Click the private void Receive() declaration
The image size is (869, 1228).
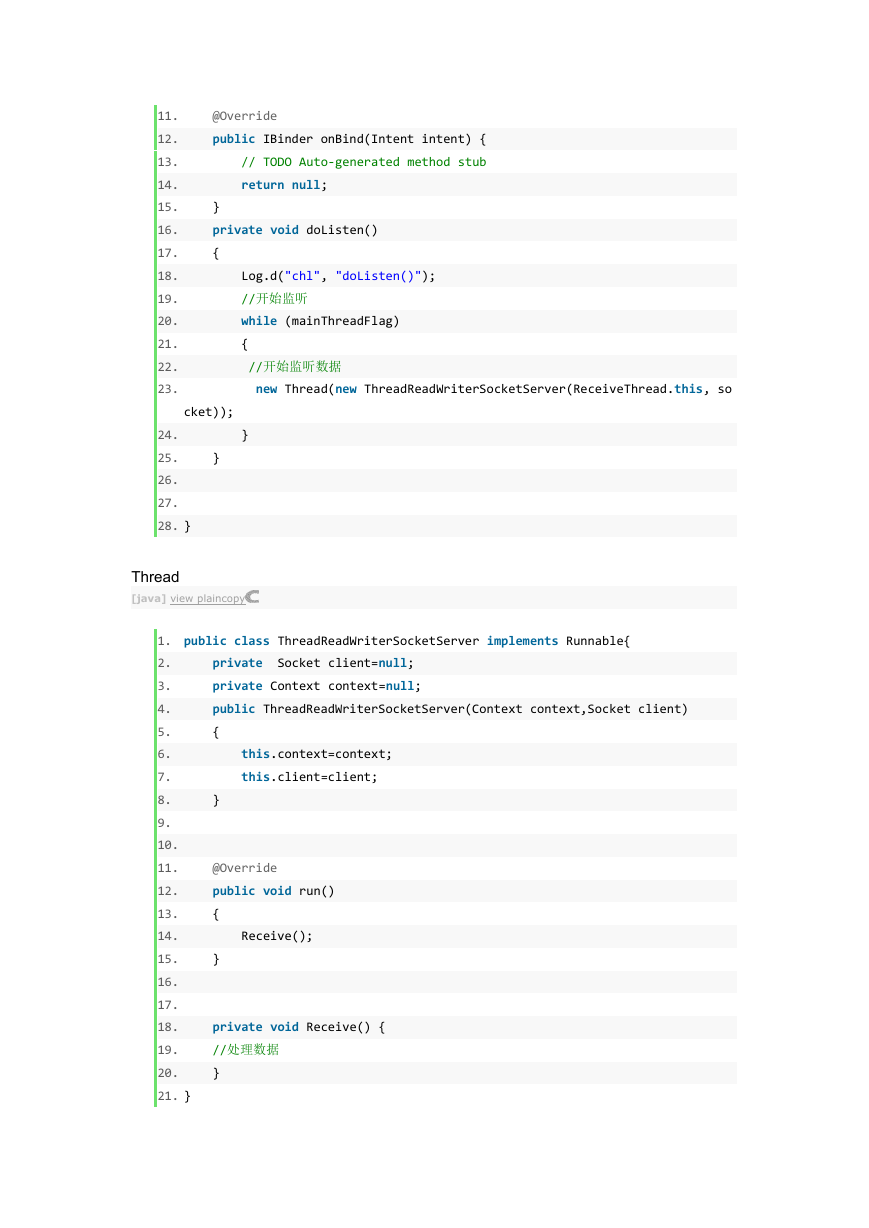click(298, 1027)
